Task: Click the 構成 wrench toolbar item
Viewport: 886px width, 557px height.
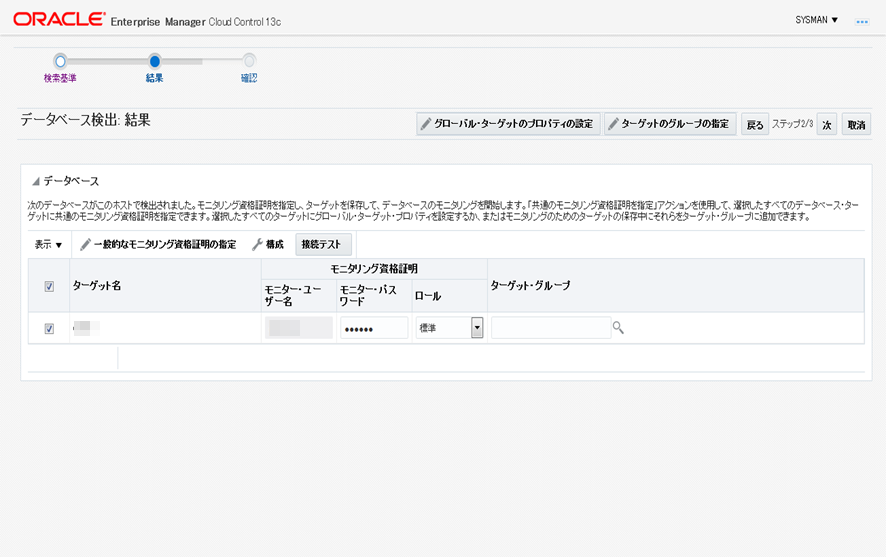Action: (x=268, y=245)
